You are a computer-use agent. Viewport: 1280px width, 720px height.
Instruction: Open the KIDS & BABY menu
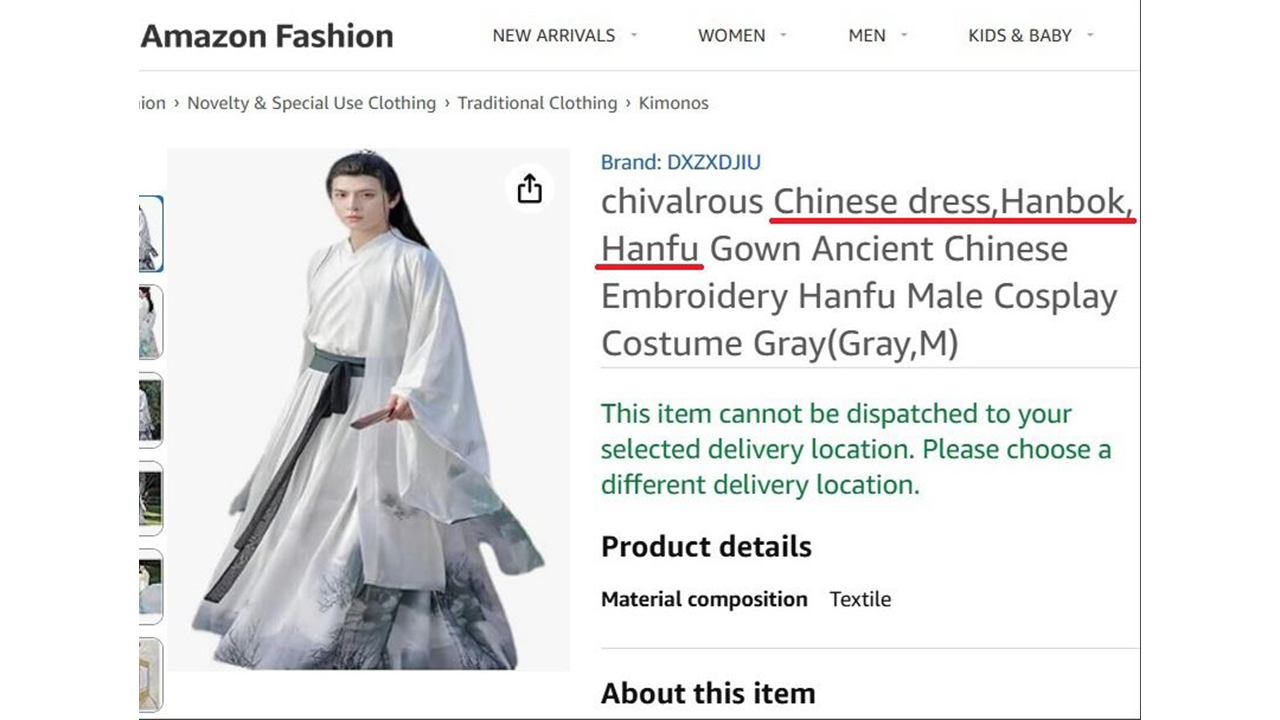coord(1020,35)
